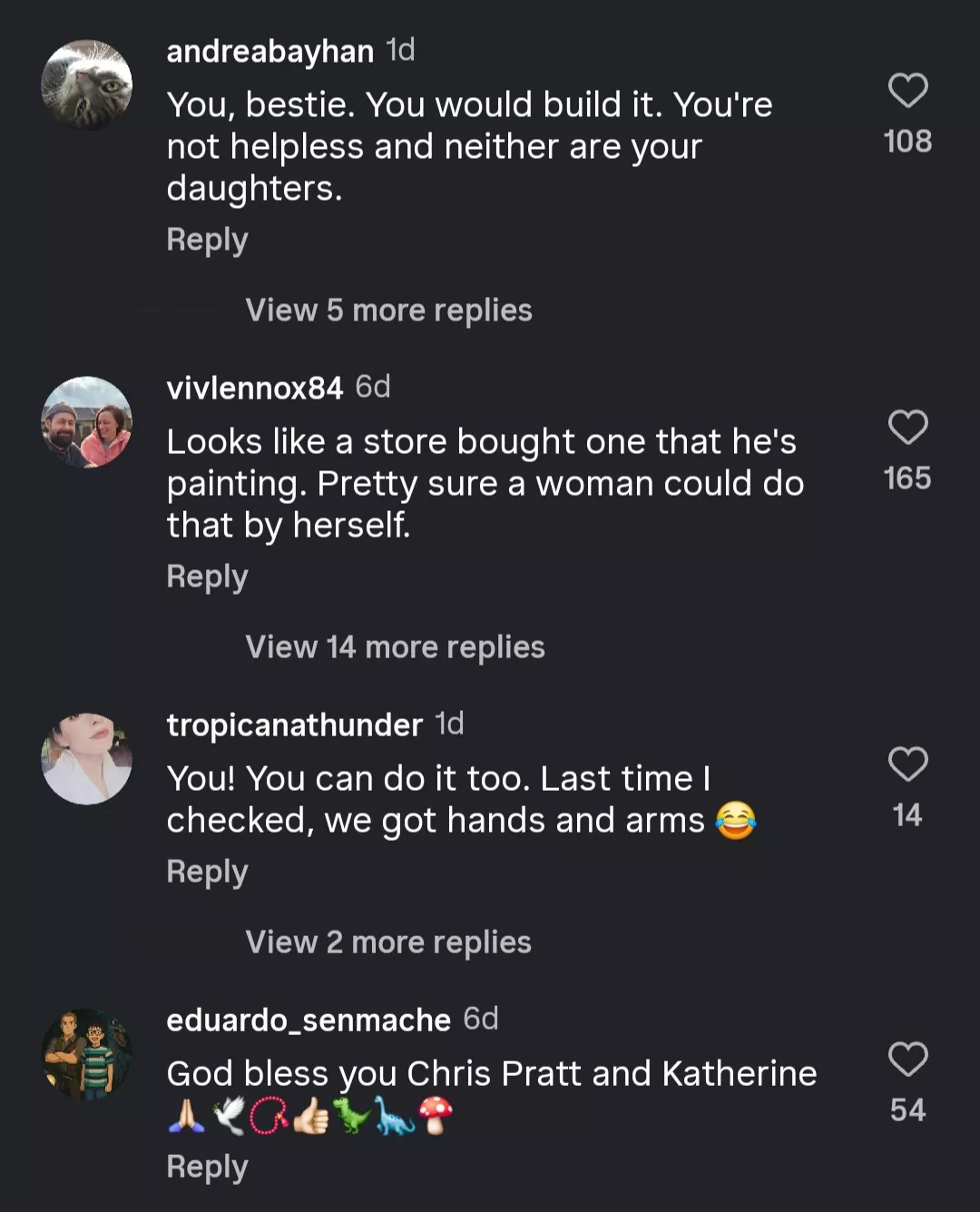This screenshot has height=1212, width=980.
Task: Open andreabayhan's cat profile picture
Action: (x=87, y=84)
